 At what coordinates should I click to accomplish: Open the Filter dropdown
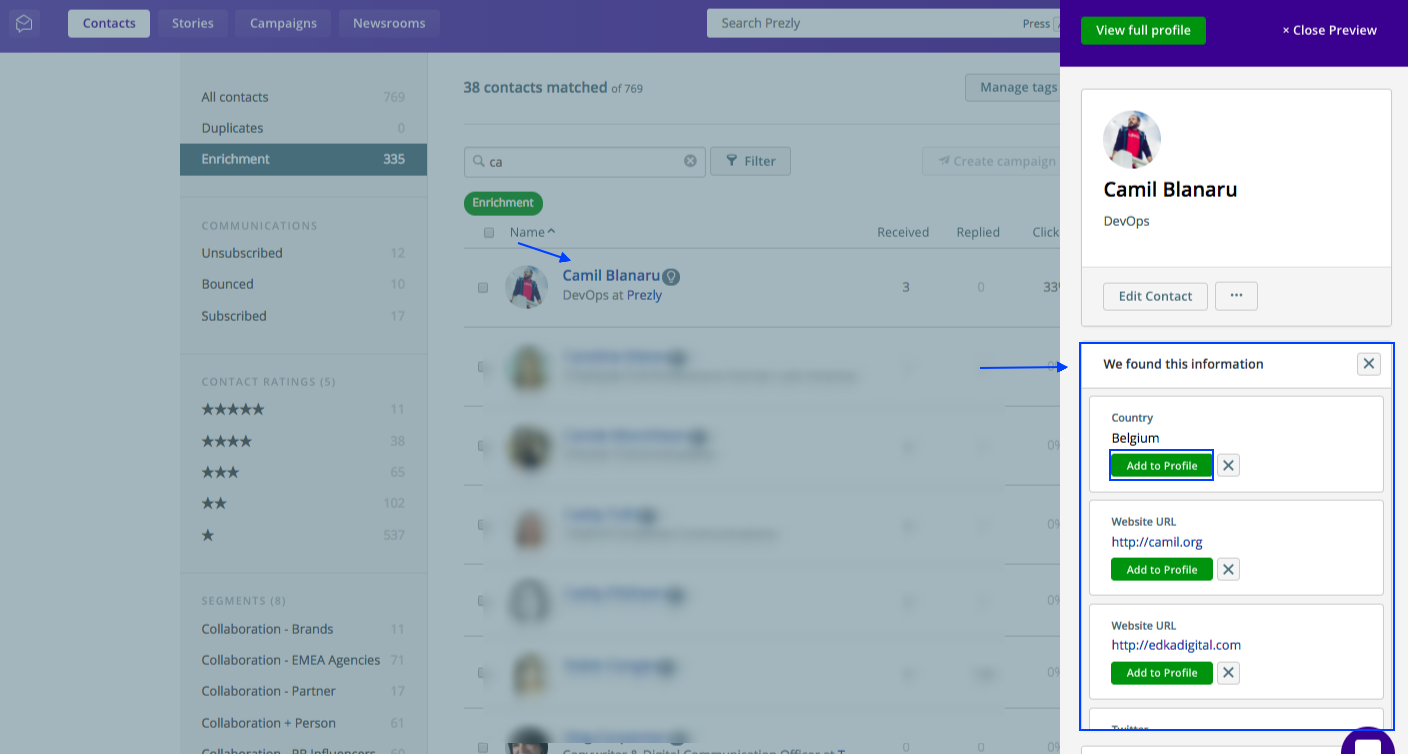[750, 161]
